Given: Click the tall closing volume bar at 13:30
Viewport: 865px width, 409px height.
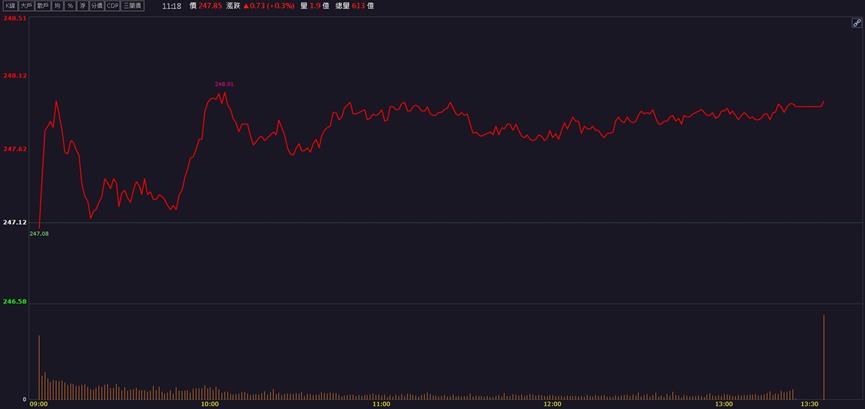Looking at the screenshot, I should tap(824, 357).
